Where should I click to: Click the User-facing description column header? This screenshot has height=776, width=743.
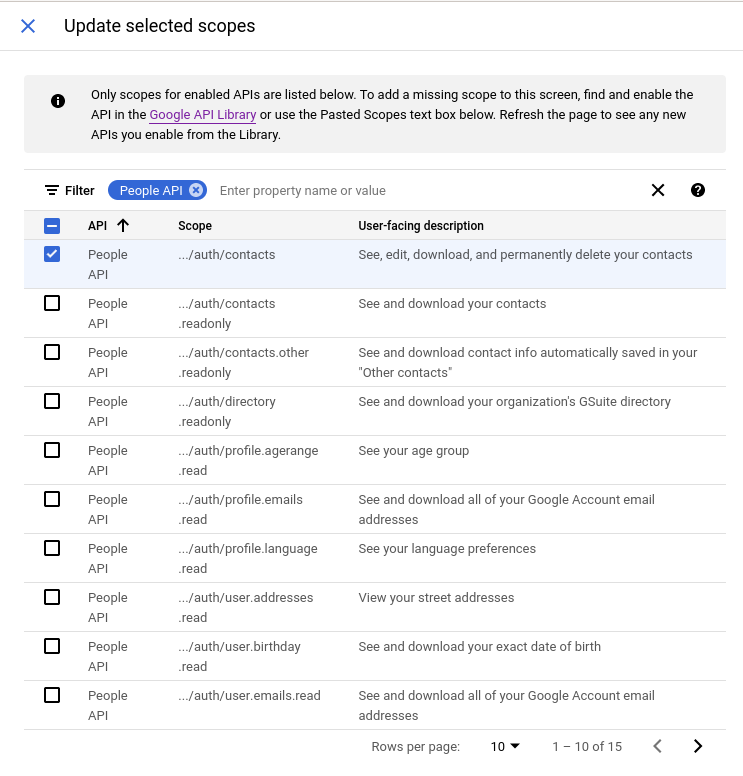point(421,226)
